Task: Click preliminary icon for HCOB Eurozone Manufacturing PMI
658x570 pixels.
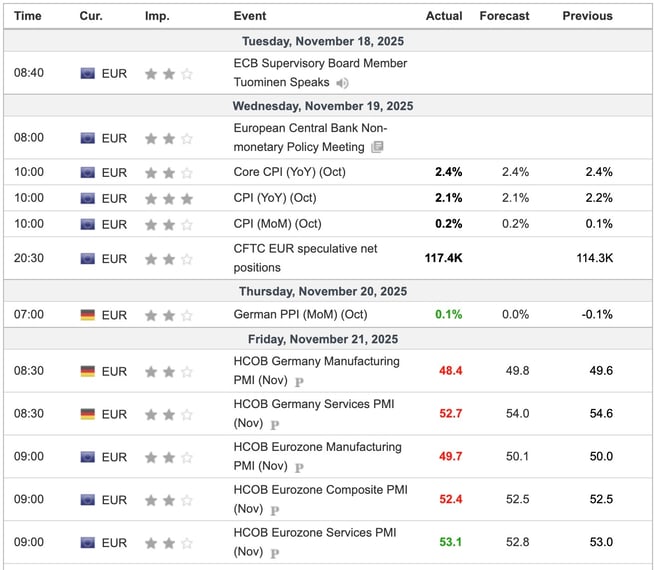Action: click(x=299, y=467)
